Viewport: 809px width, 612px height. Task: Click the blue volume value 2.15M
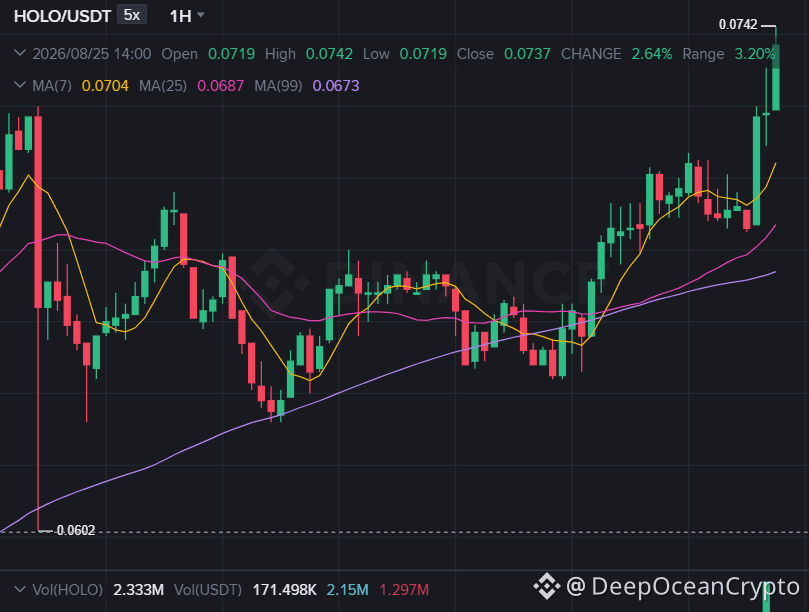pos(348,590)
